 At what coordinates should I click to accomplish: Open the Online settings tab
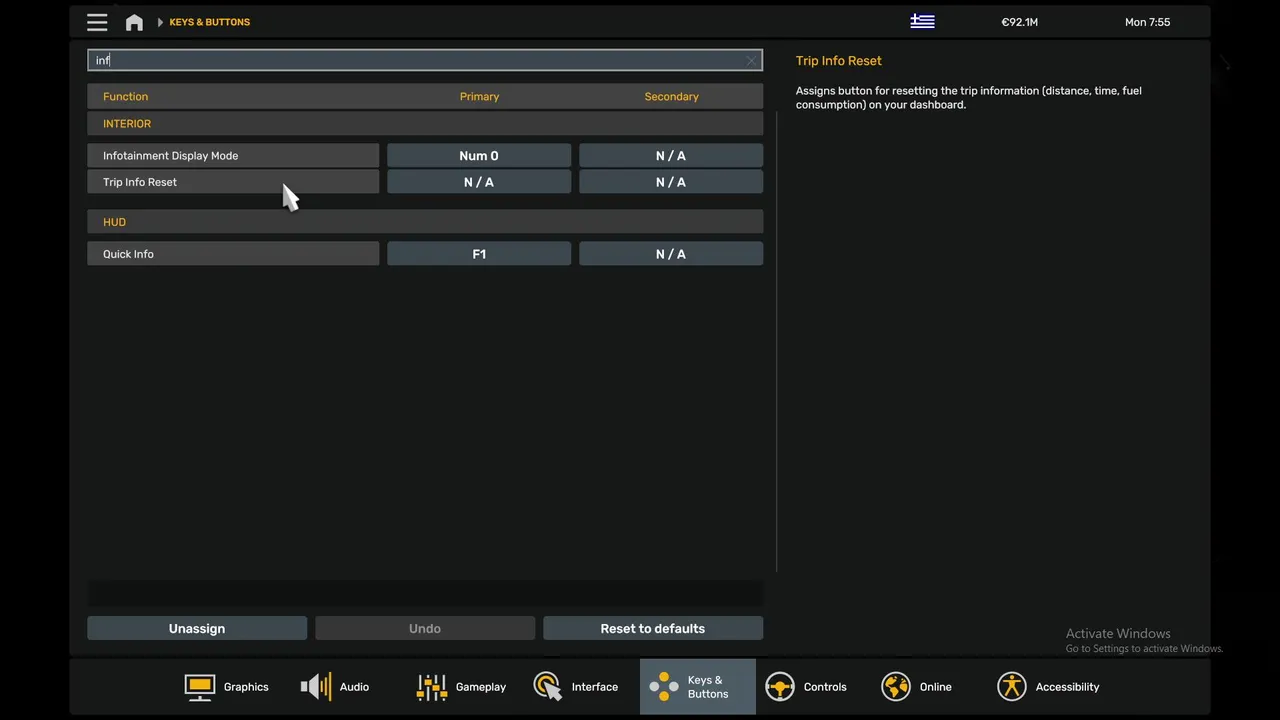click(916, 687)
